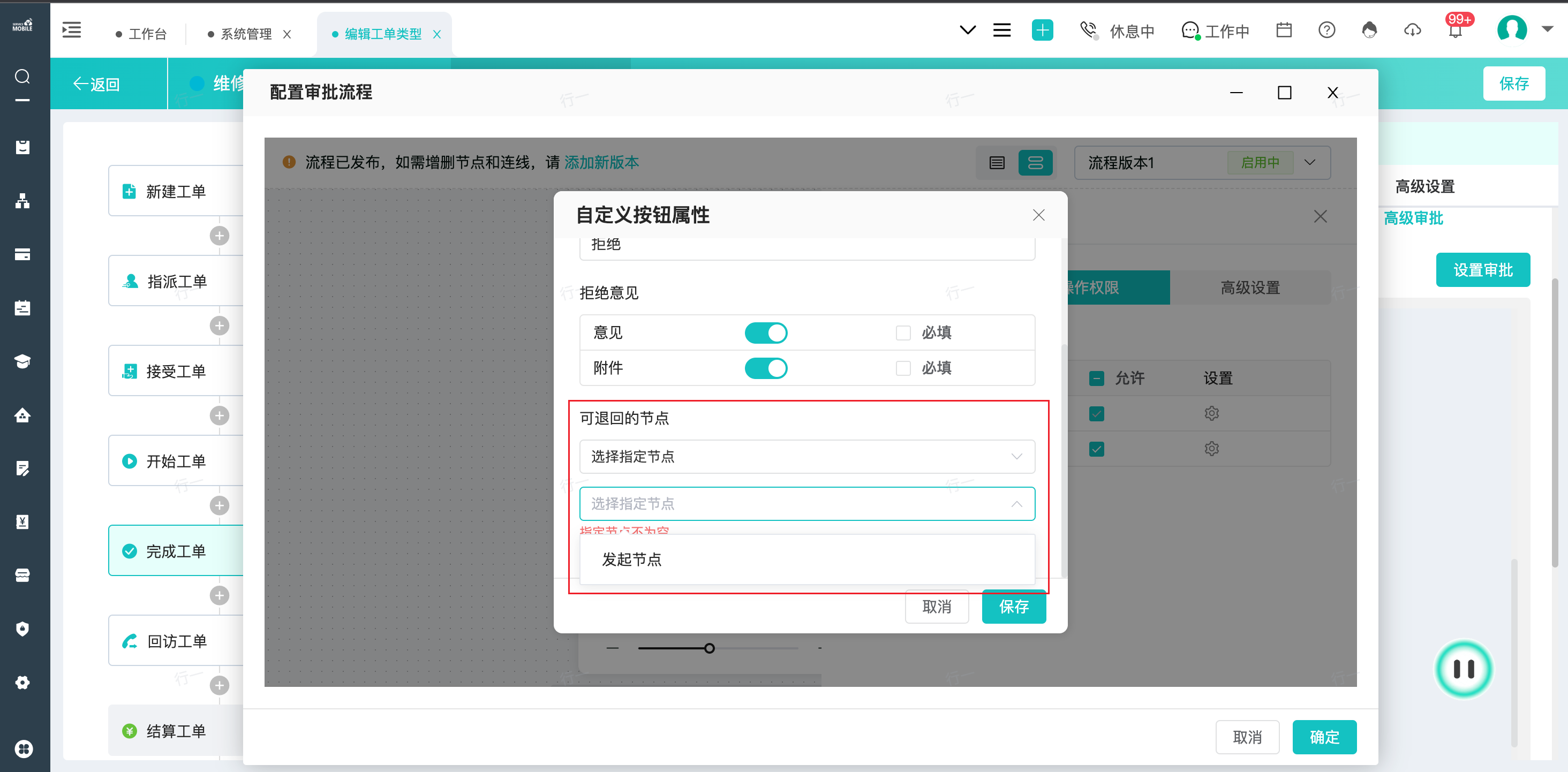Click the search icon in left sidebar
The image size is (1568, 772).
[22, 77]
